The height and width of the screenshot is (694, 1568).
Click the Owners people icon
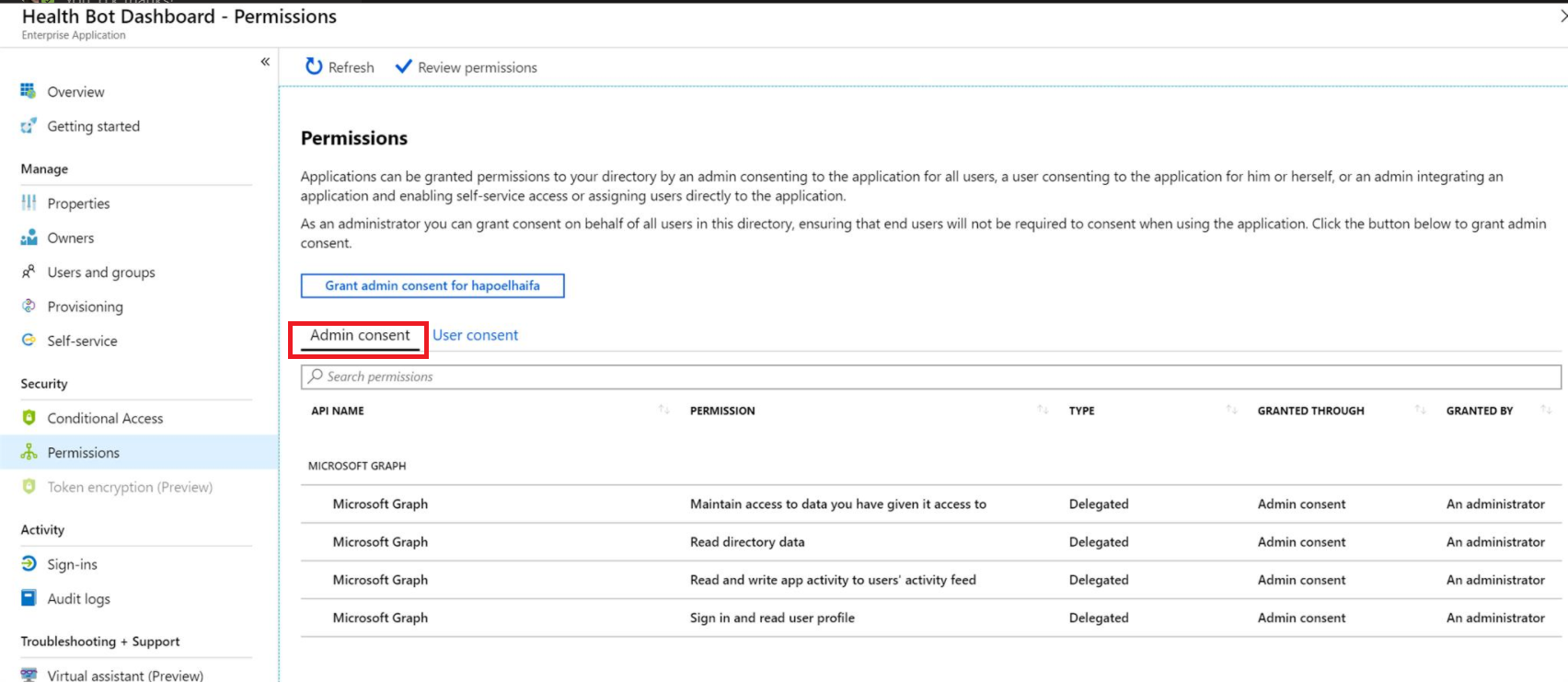tap(29, 237)
